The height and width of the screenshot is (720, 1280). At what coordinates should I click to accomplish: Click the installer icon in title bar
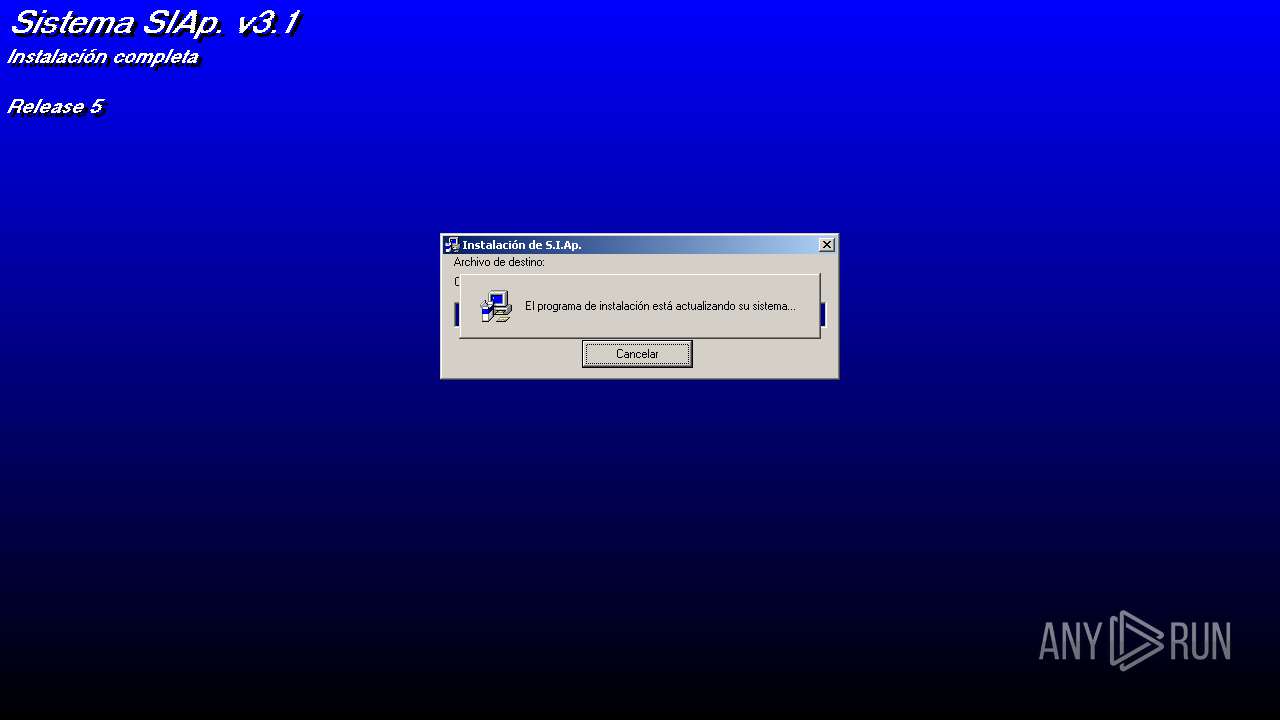point(452,245)
